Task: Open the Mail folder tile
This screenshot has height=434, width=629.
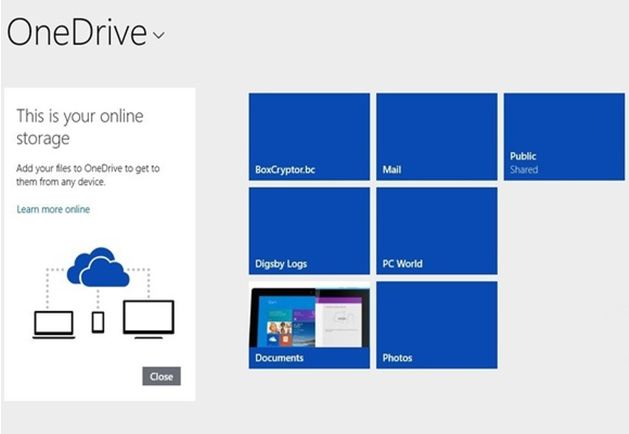Action: click(437, 136)
